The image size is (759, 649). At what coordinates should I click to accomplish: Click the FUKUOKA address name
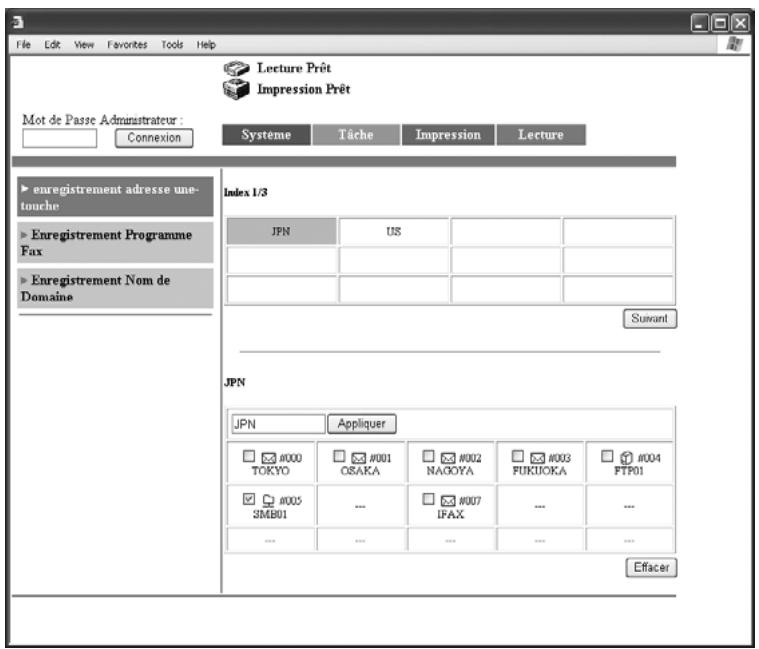click(539, 470)
